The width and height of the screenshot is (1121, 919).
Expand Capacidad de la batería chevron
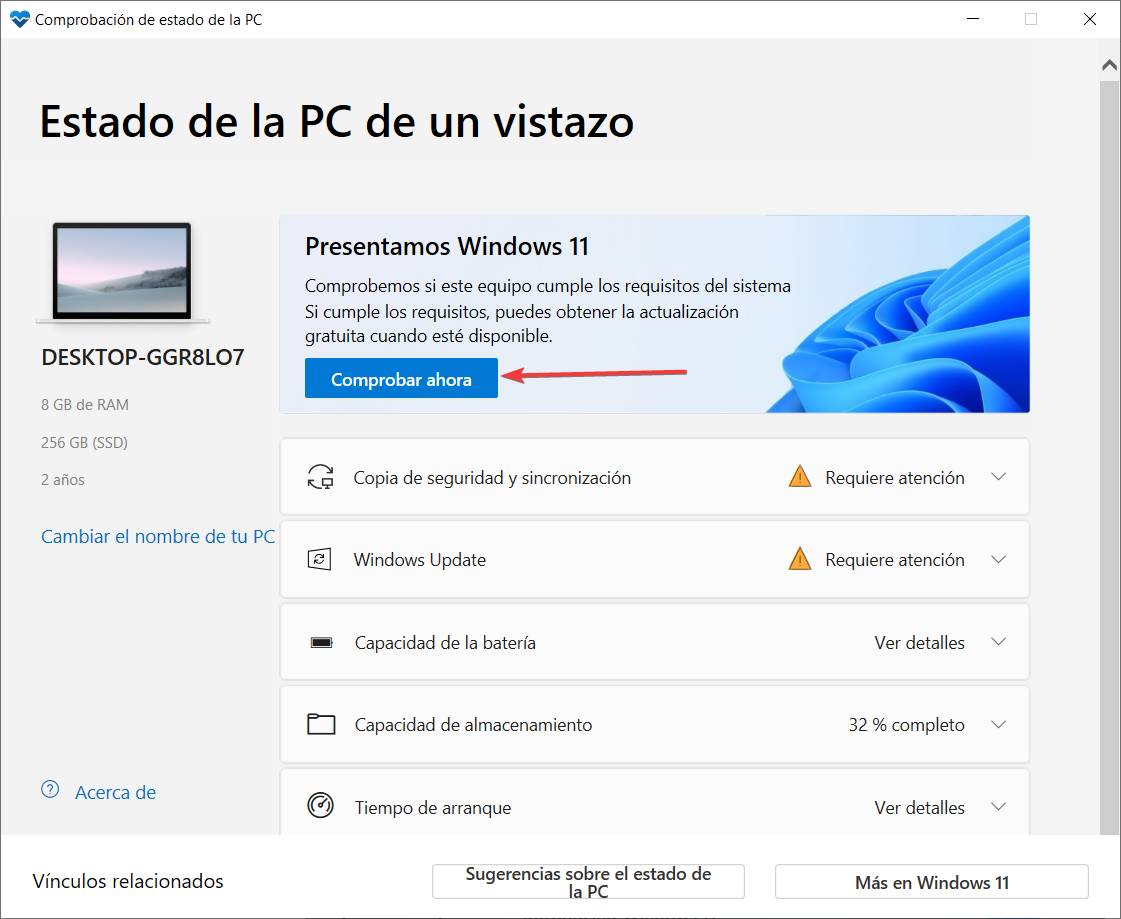coord(999,642)
